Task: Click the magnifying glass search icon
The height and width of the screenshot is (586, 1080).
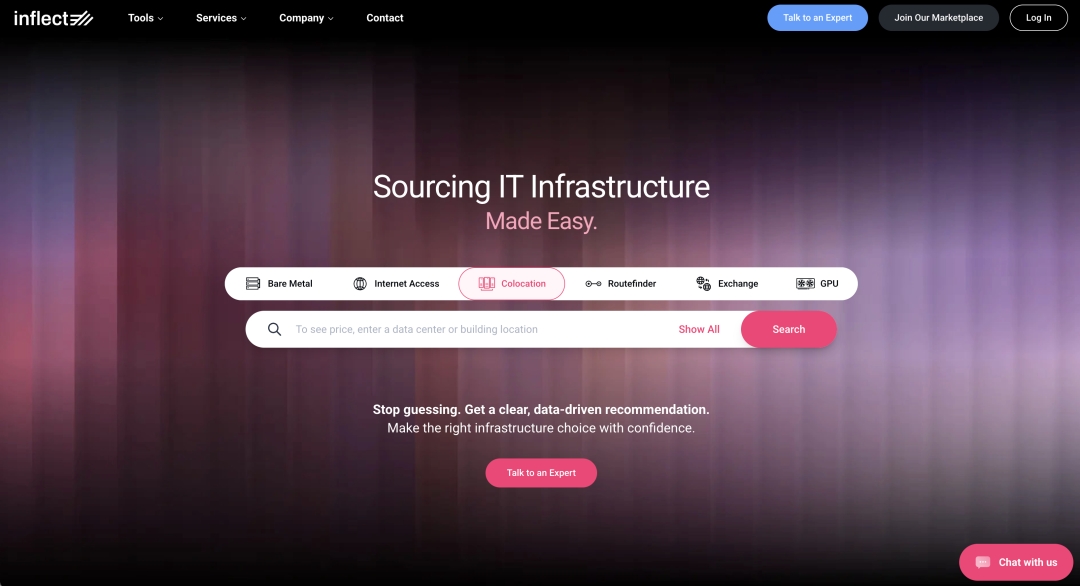Action: (x=274, y=329)
